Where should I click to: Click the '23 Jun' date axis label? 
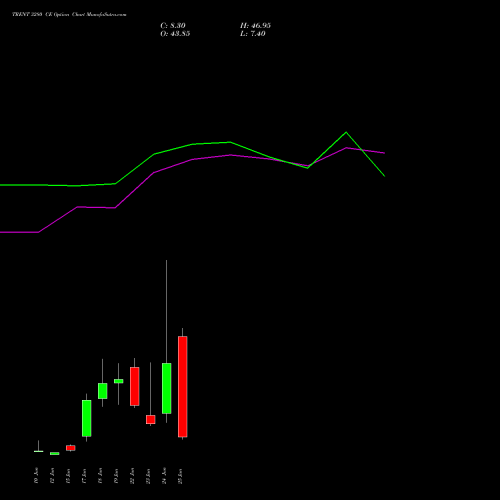148,476
